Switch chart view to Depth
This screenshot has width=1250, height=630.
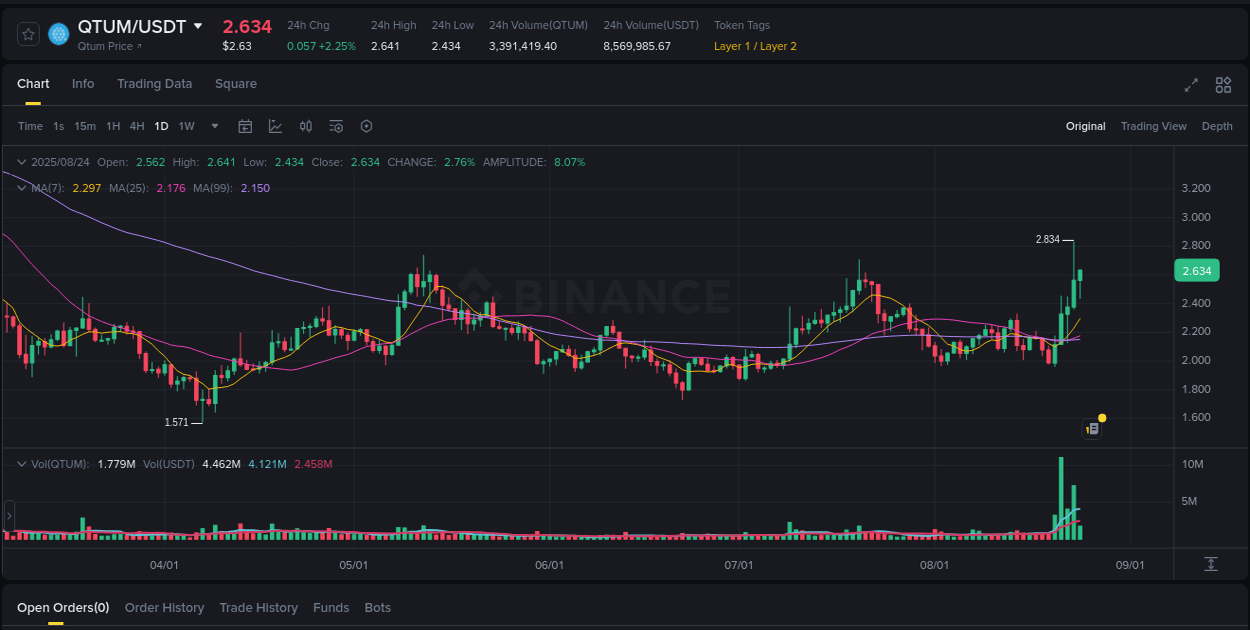[1217, 126]
